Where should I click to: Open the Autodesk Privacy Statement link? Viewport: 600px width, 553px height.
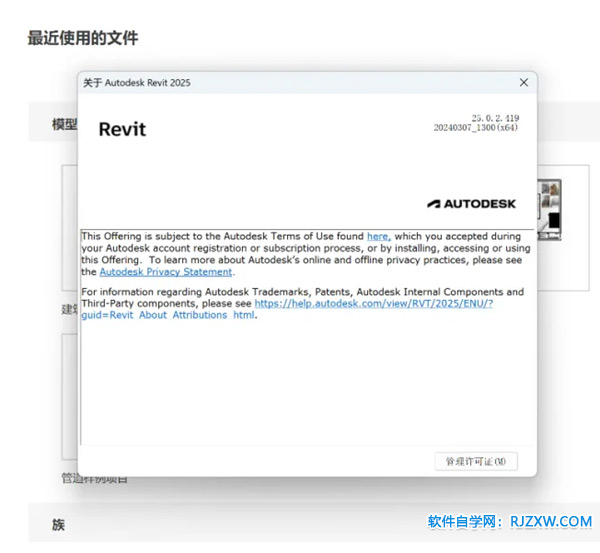click(x=166, y=272)
